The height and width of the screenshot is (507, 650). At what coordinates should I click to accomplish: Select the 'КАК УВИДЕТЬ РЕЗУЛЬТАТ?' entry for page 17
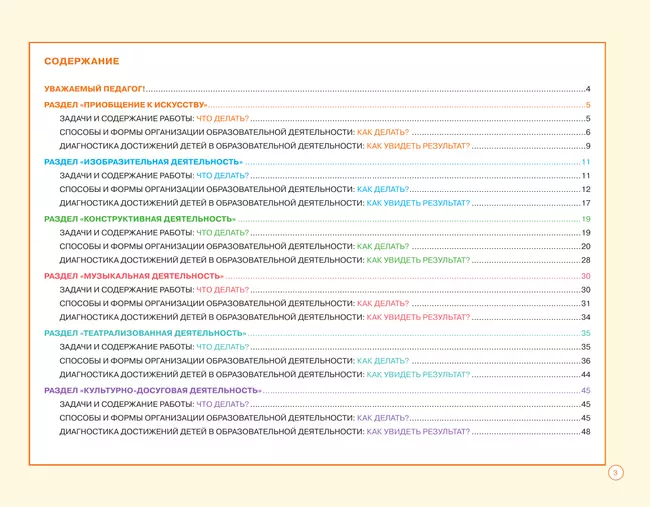(x=418, y=204)
